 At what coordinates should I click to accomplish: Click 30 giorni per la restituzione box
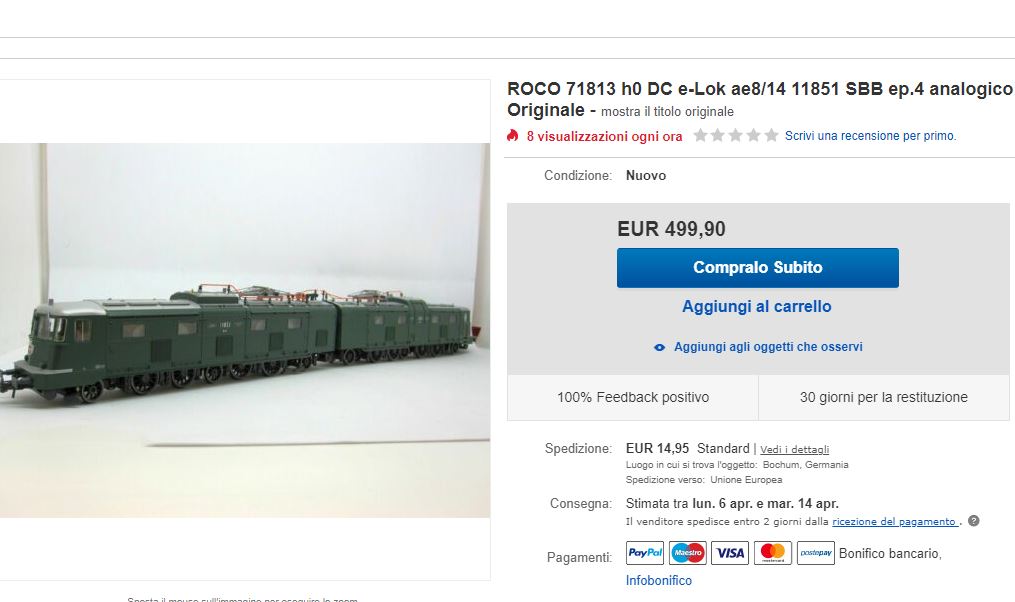[884, 397]
